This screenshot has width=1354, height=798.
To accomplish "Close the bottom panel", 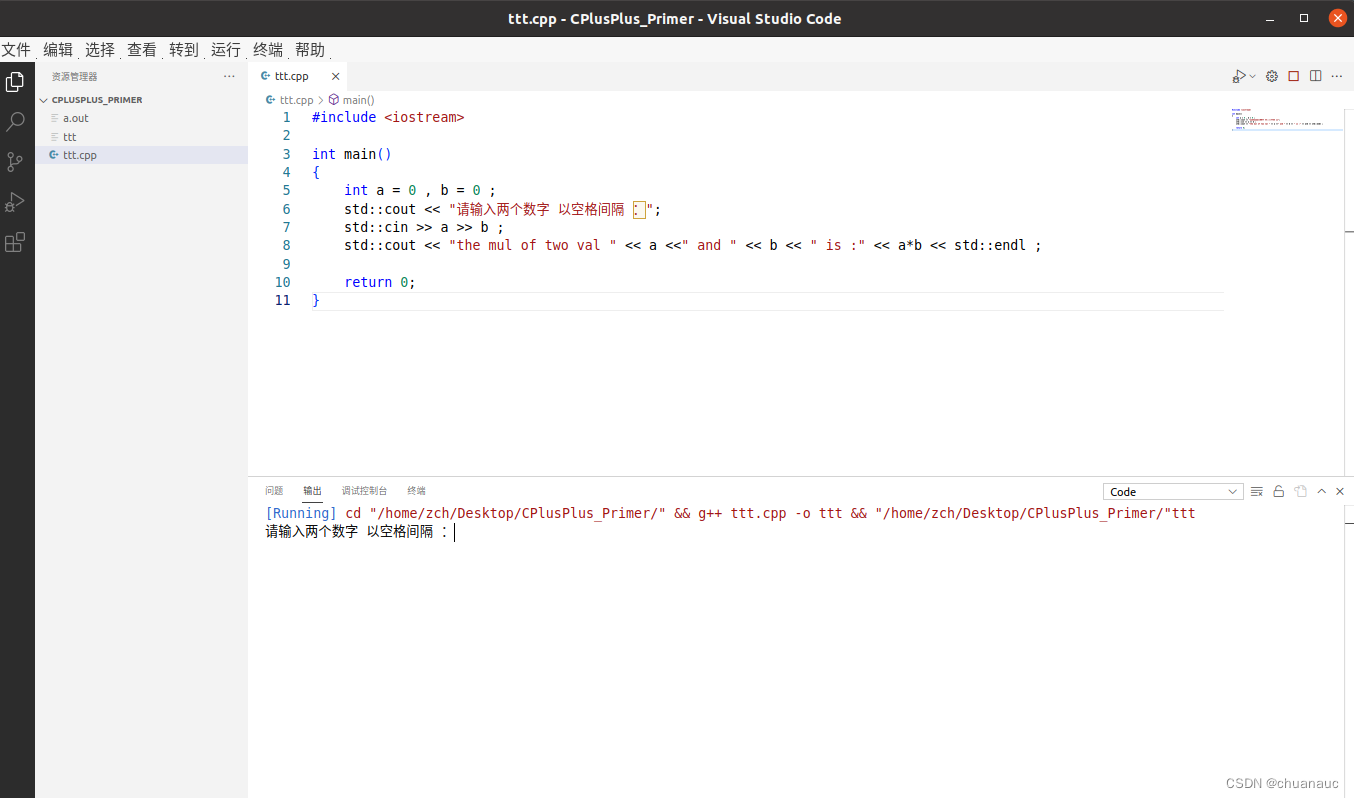I will coord(1340,491).
